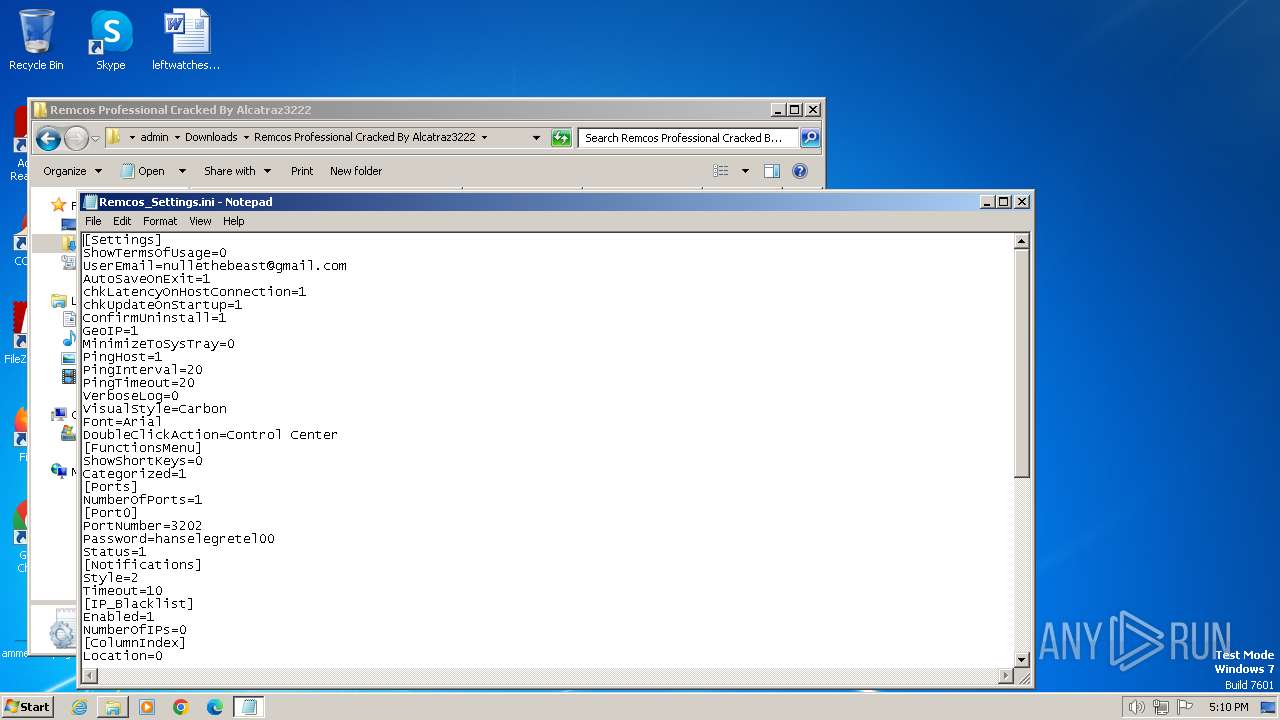1280x720 pixels.
Task: Click the Explorer change view icon
Action: click(x=721, y=171)
